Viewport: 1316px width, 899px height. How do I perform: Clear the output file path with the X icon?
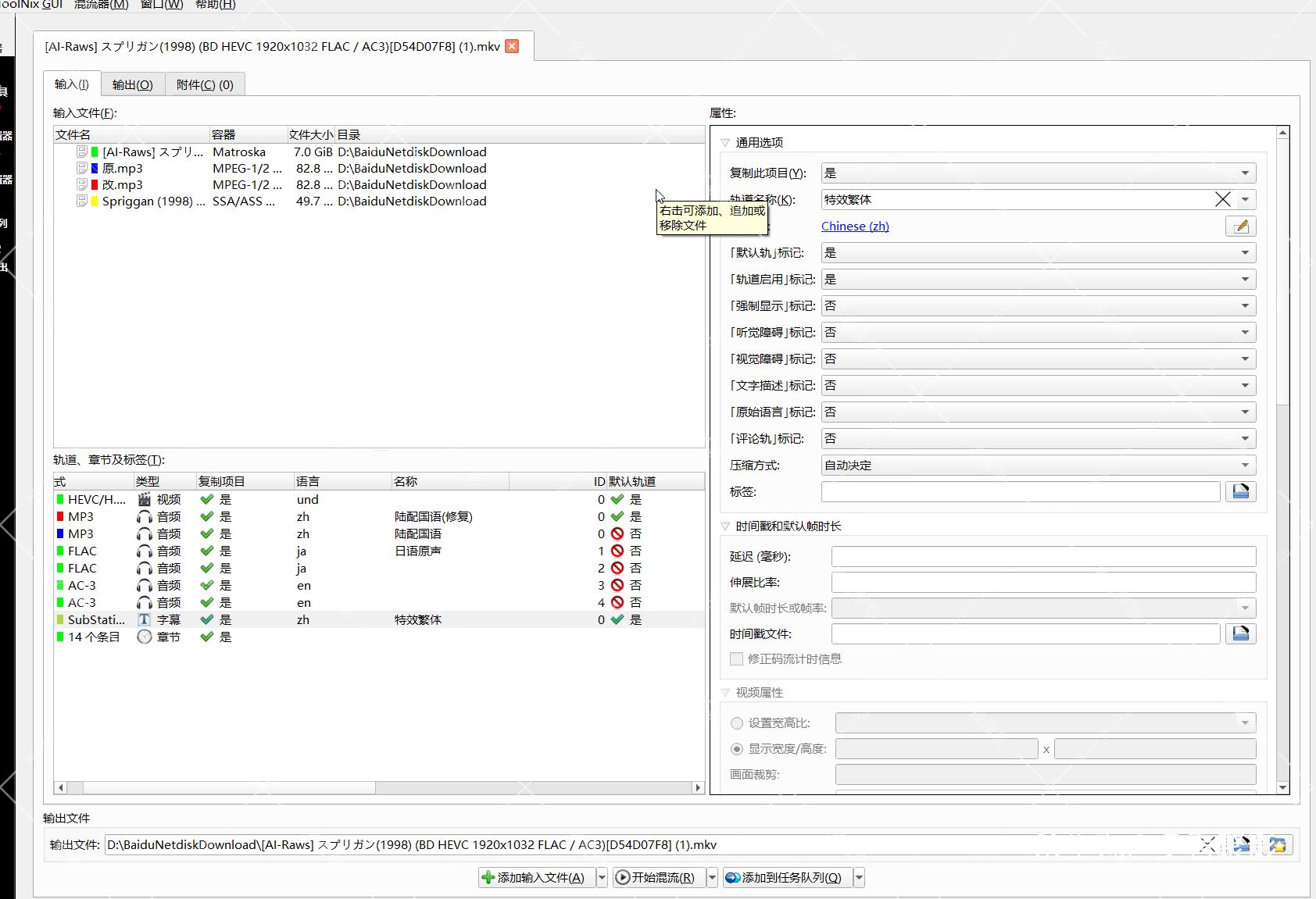pyautogui.click(x=1207, y=844)
